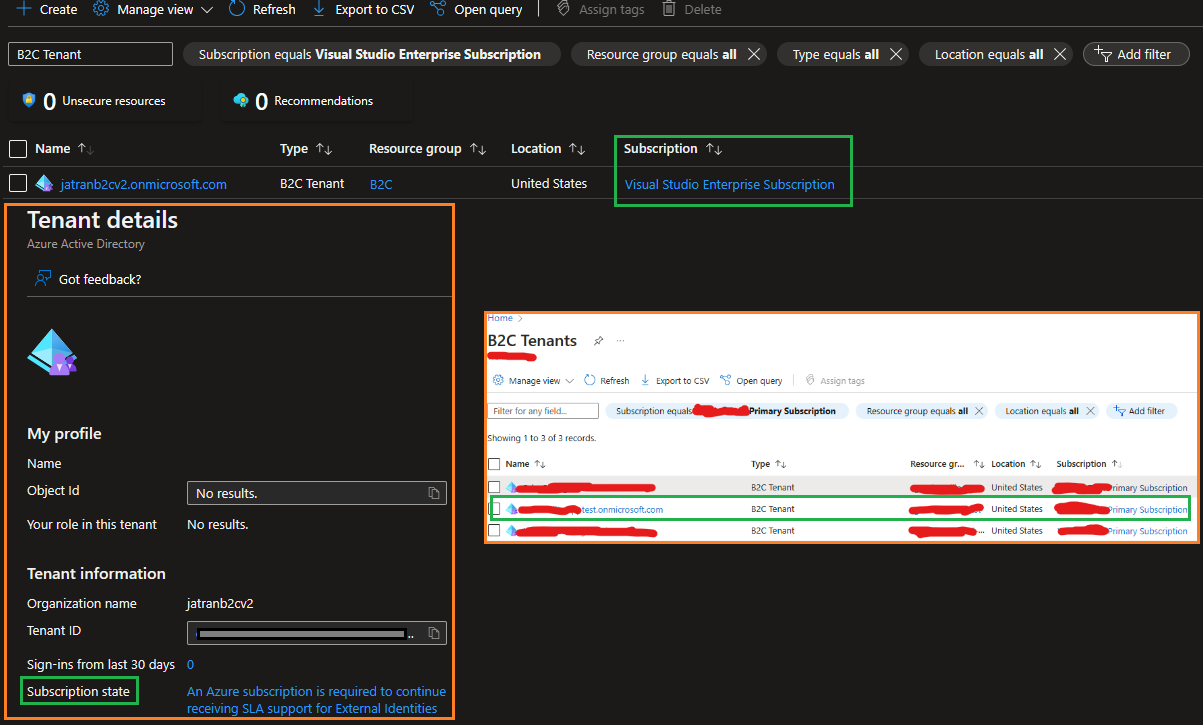This screenshot has height=725, width=1203.
Task: Click the Object Id No results field
Action: pos(316,493)
